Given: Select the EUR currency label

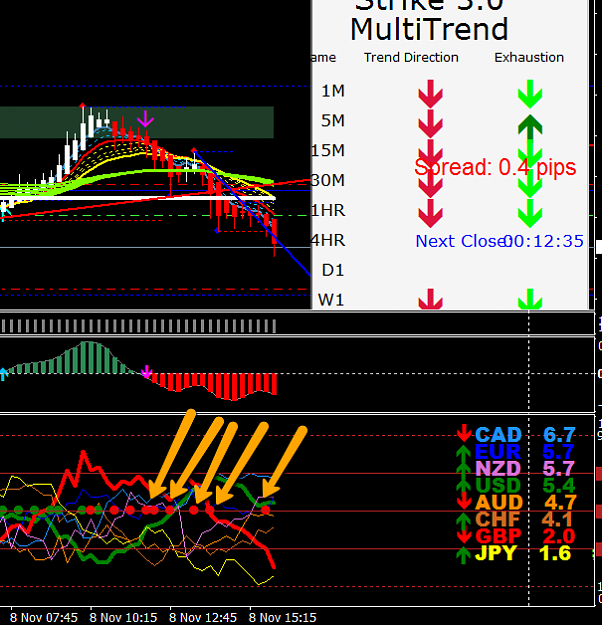Looking at the screenshot, I should point(498,452).
